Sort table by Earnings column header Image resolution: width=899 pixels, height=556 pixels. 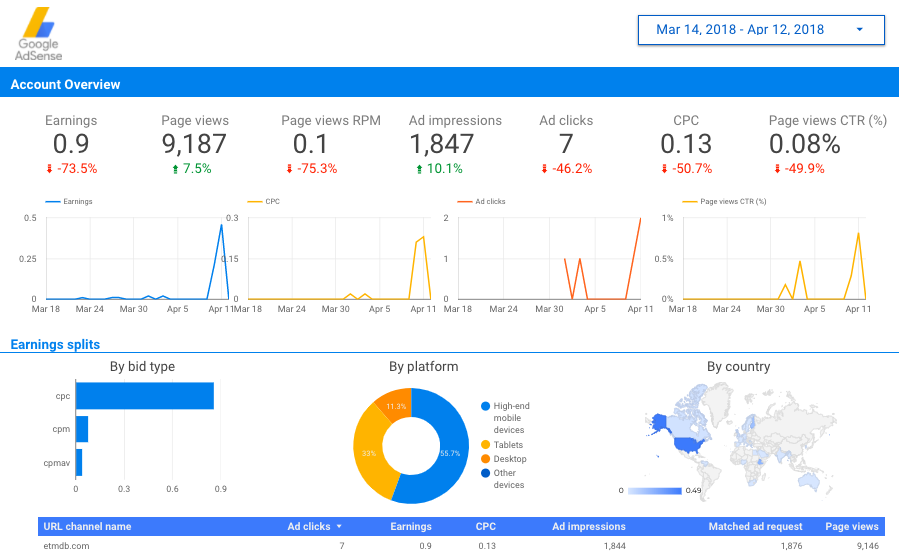[x=411, y=526]
